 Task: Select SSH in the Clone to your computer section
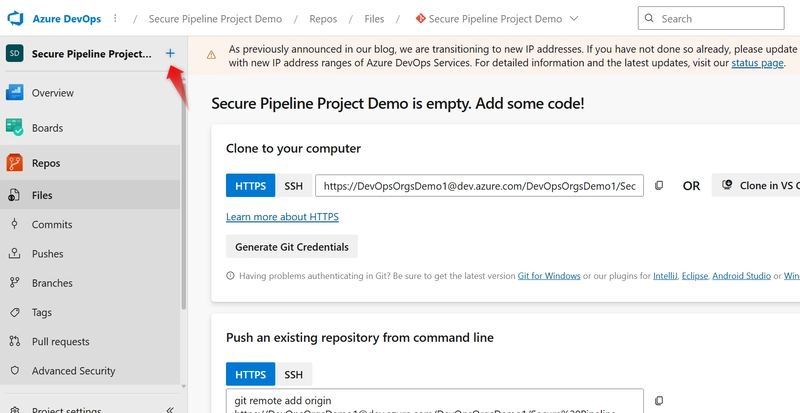[293, 185]
